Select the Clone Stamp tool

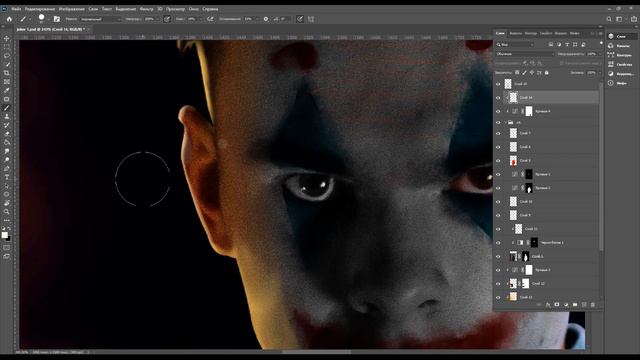point(7,116)
